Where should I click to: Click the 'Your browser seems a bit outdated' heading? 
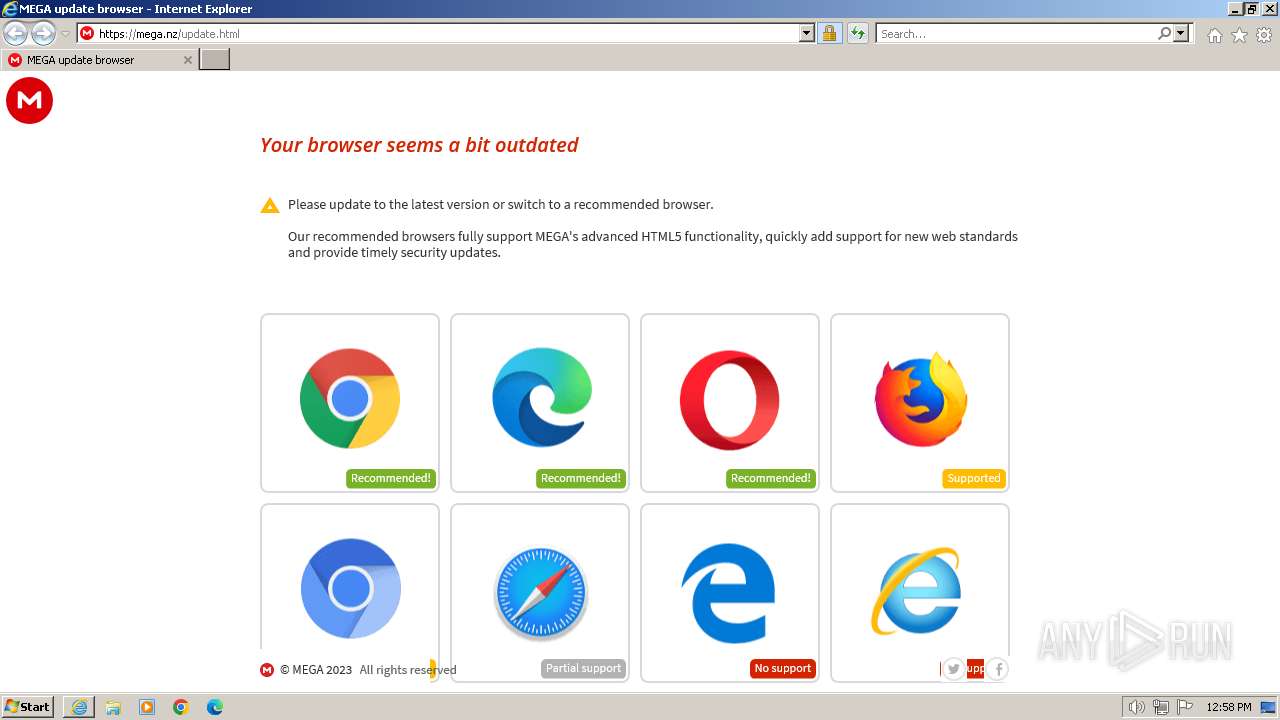pyautogui.click(x=419, y=145)
